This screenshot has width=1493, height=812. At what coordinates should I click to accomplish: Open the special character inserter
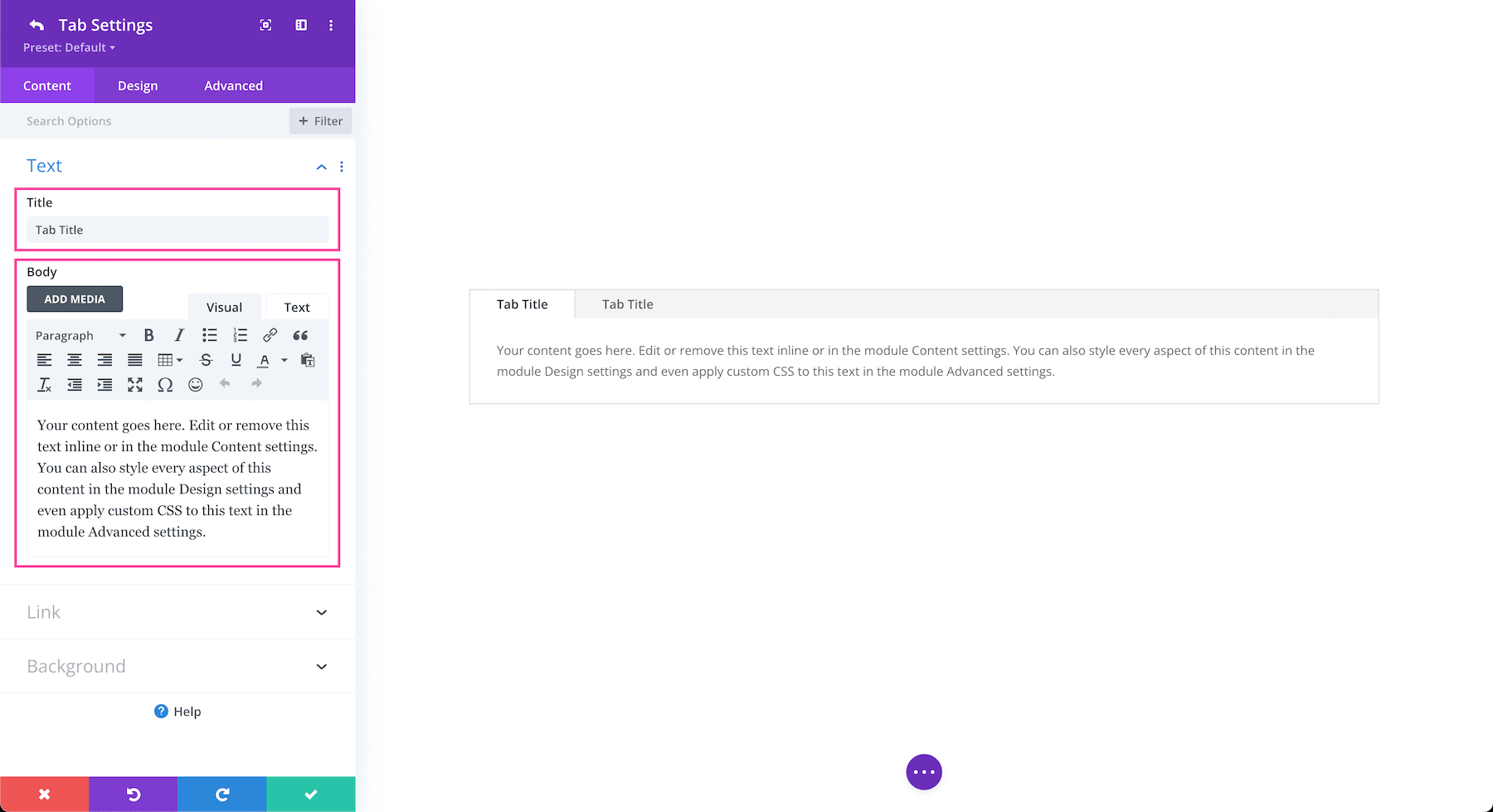165,385
